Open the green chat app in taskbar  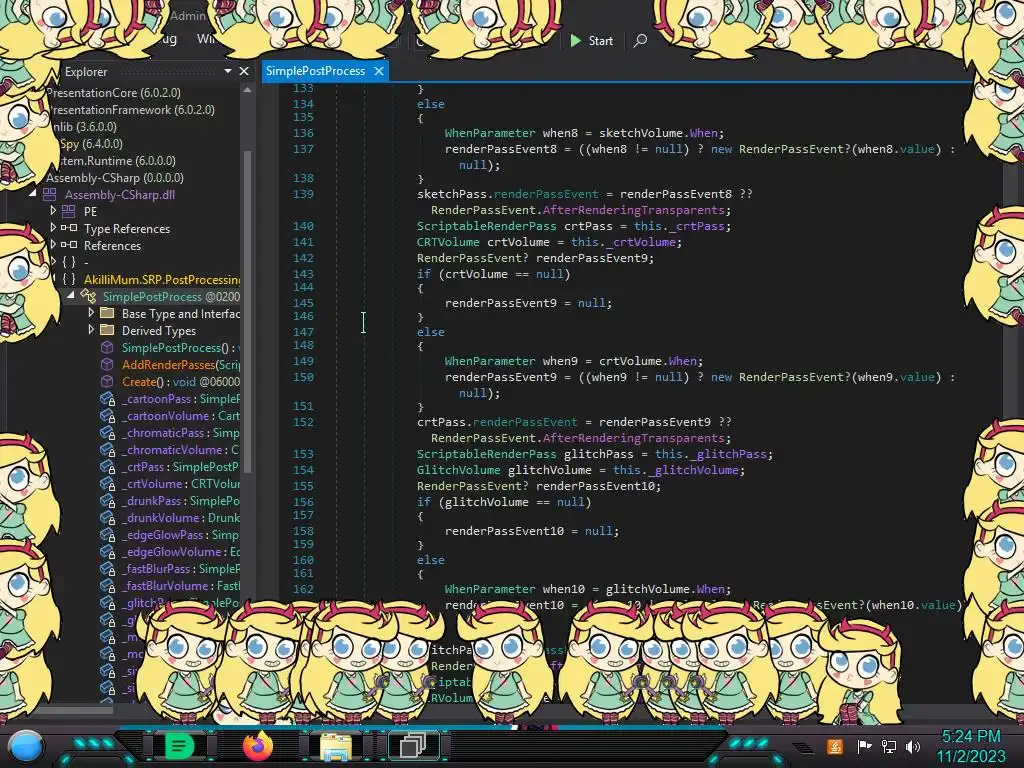click(178, 746)
